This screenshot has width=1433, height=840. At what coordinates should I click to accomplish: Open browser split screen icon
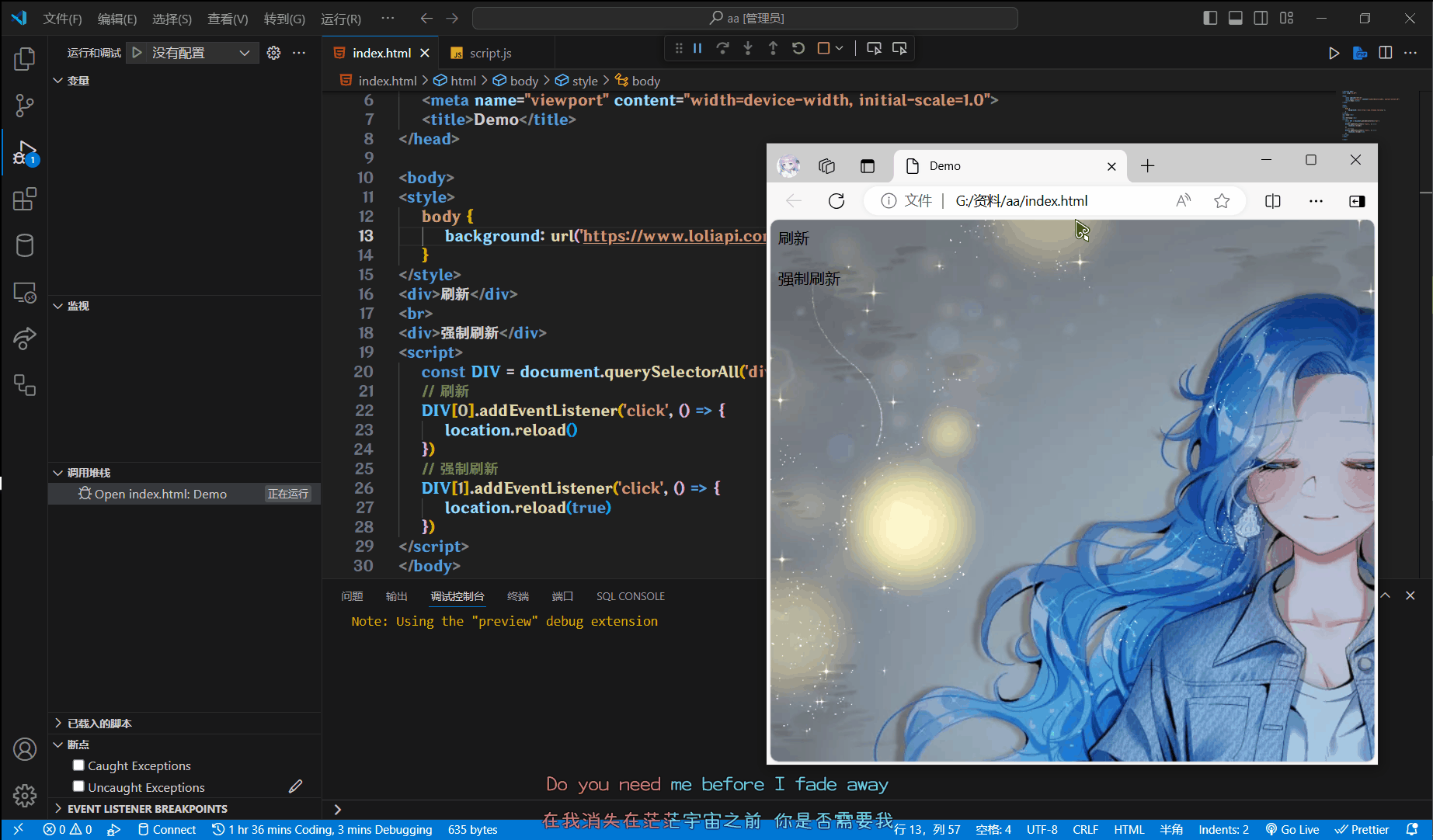pos(1273,201)
